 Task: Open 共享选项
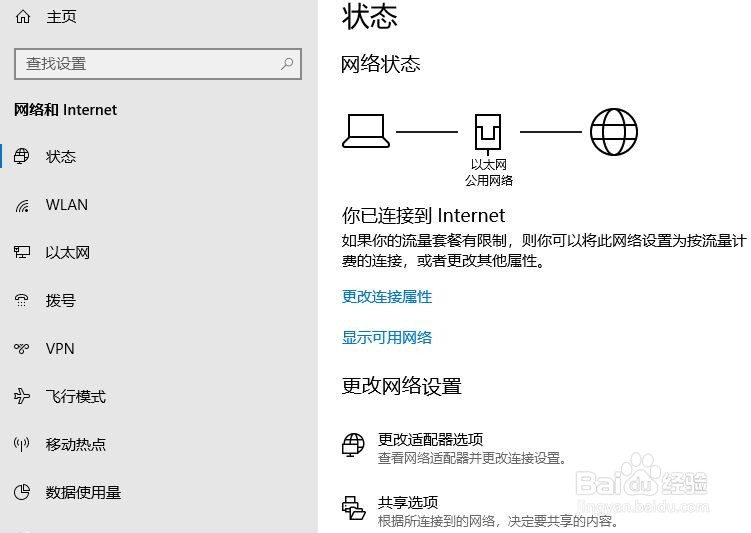[x=408, y=502]
